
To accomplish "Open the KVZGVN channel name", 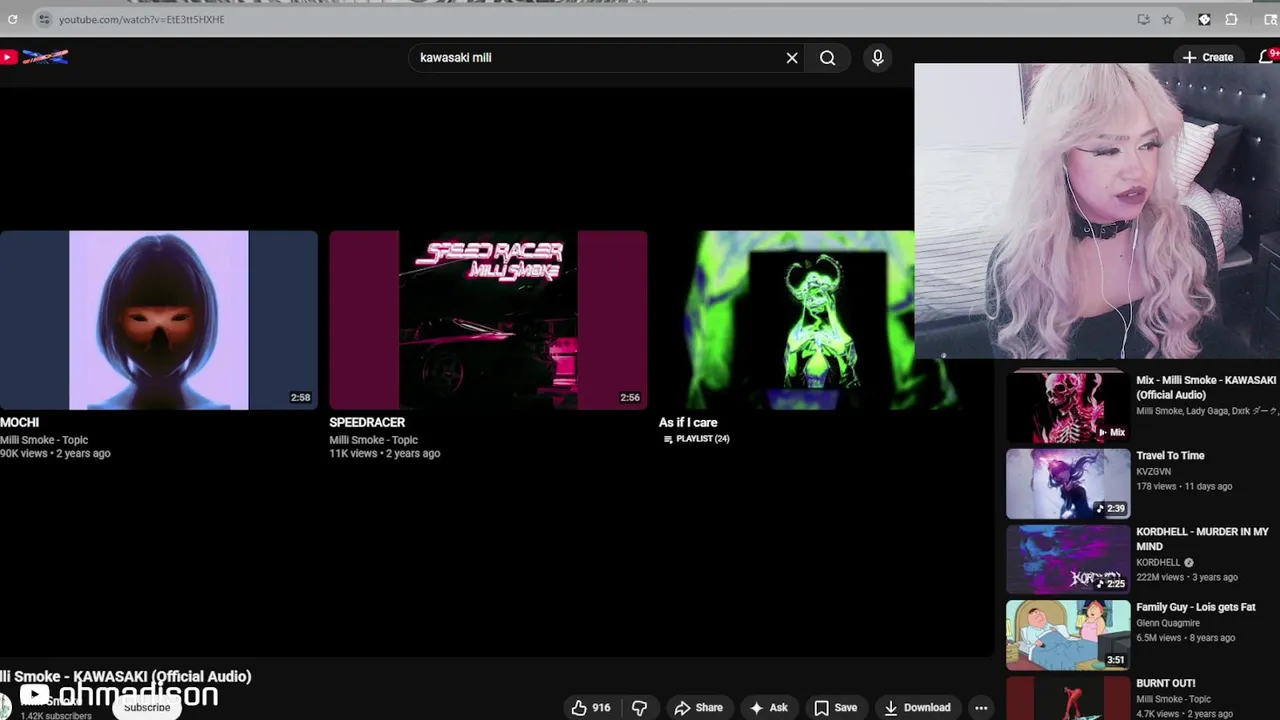I will point(1153,471).
